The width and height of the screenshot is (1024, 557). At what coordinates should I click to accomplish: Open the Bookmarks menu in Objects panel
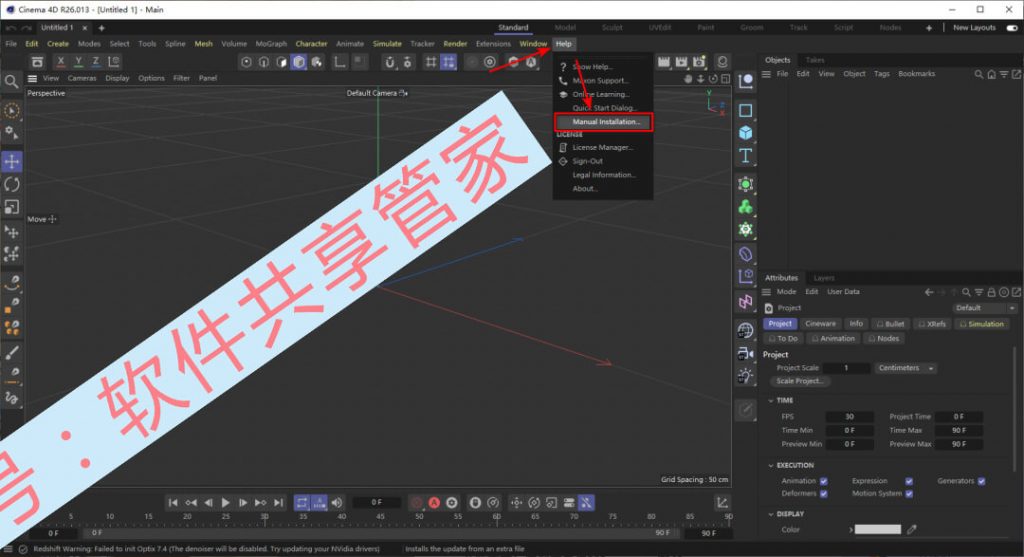click(x=916, y=74)
